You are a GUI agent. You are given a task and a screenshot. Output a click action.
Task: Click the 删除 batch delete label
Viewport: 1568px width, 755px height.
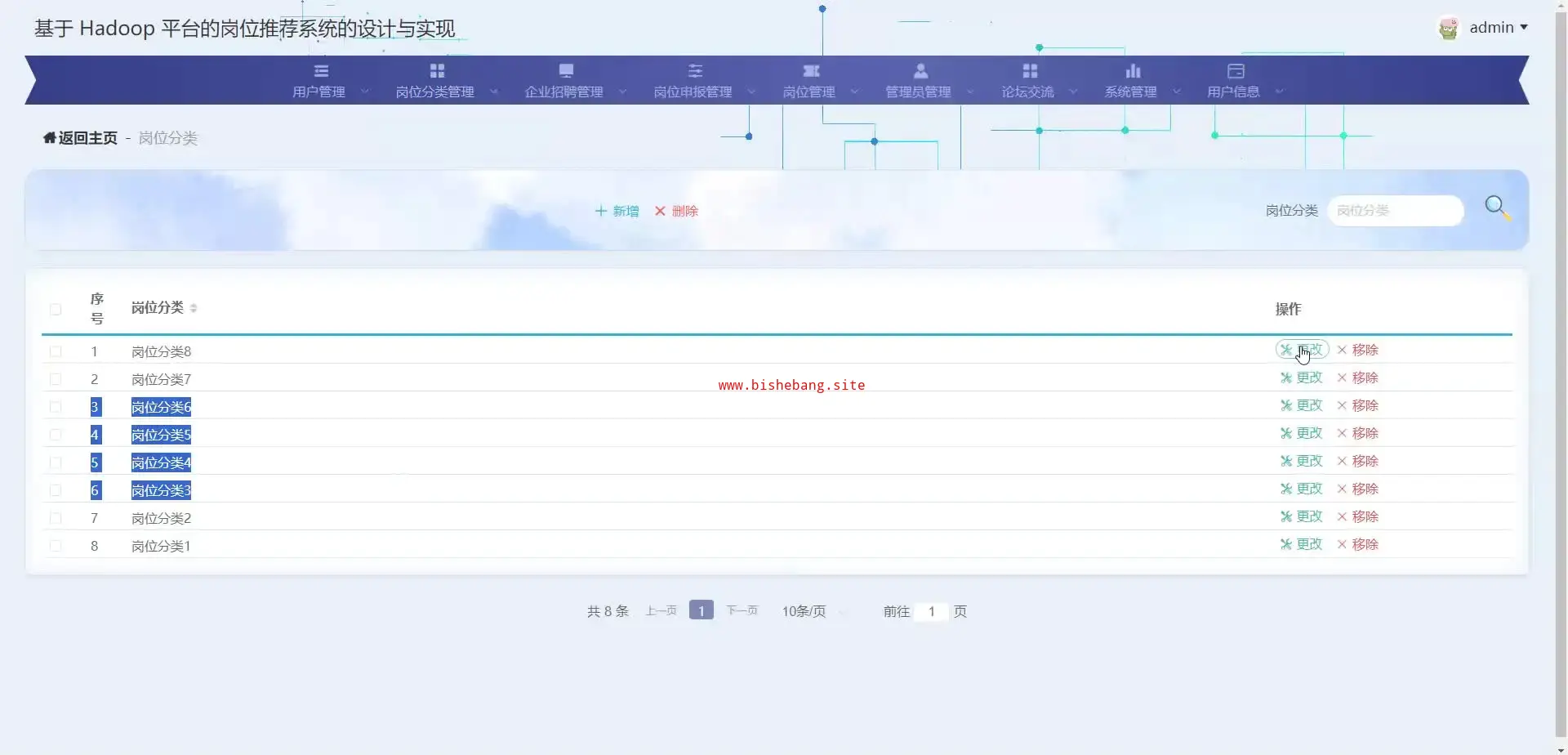[x=685, y=211]
